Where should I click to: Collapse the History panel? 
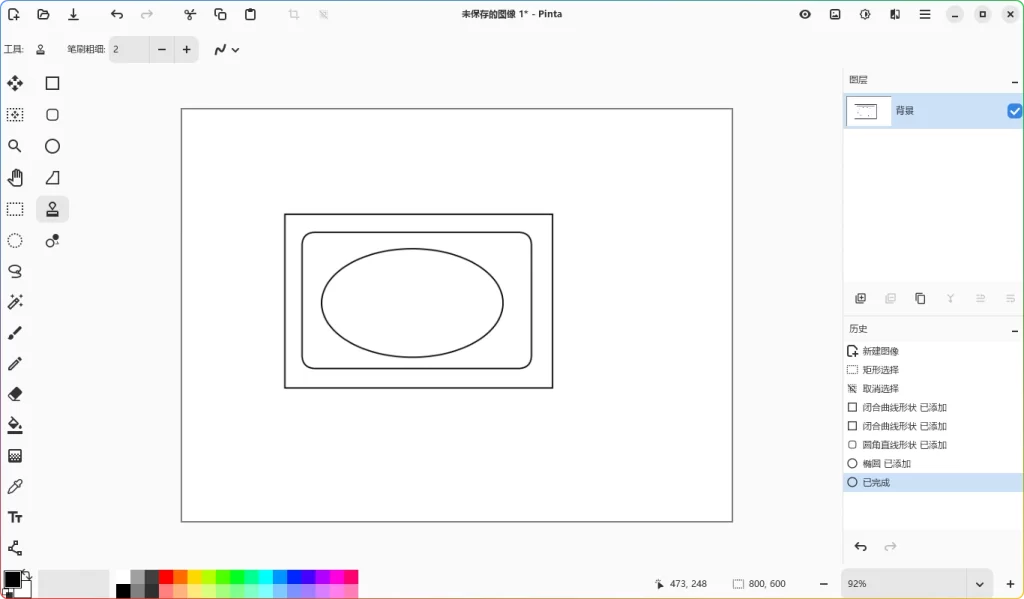(x=1015, y=329)
